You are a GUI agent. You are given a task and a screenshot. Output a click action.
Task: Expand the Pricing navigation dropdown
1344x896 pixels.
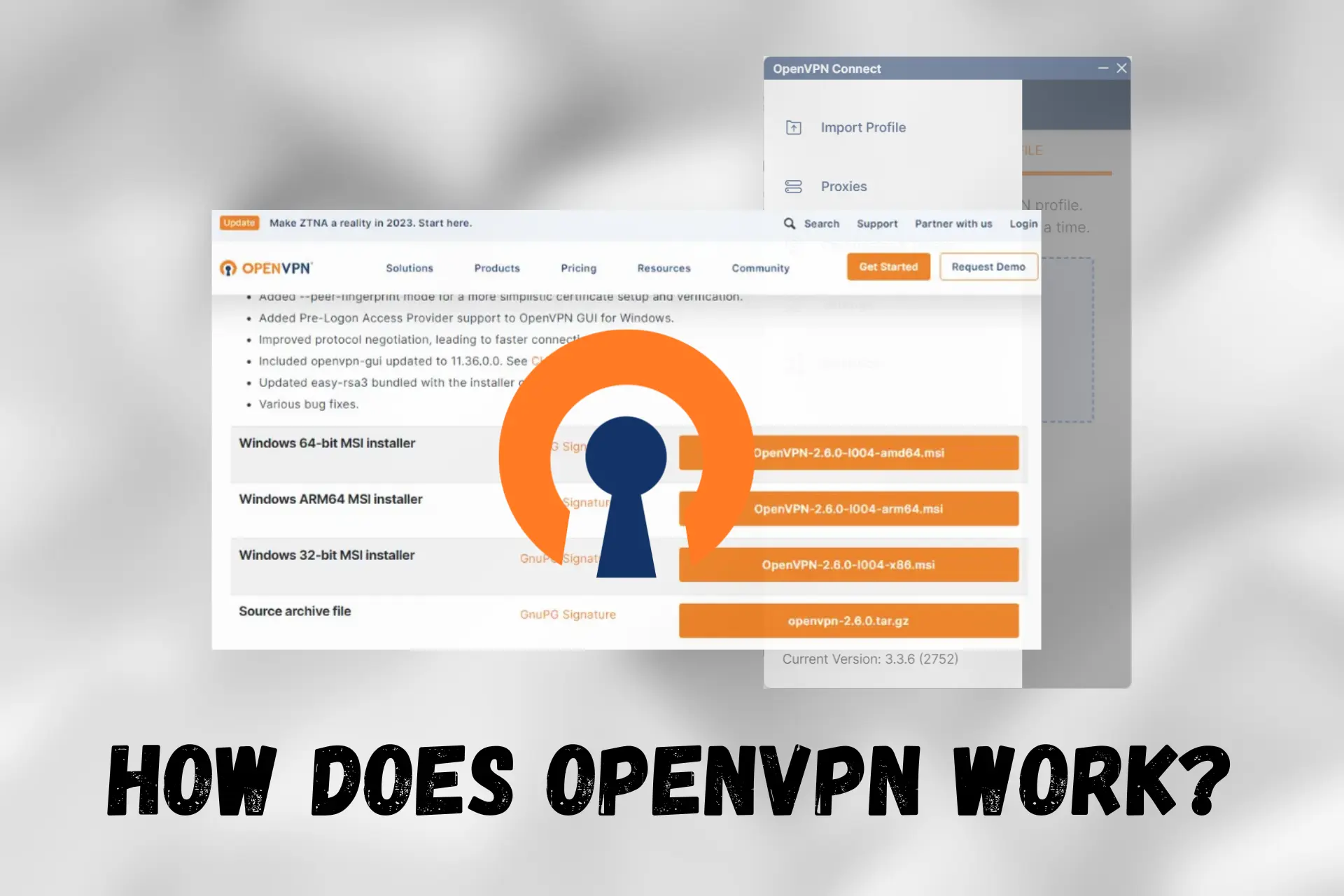coord(578,267)
